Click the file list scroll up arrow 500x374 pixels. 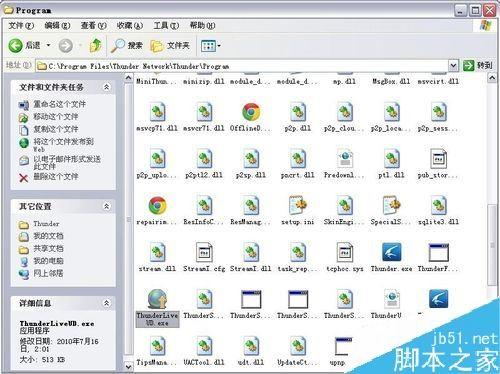(x=492, y=78)
